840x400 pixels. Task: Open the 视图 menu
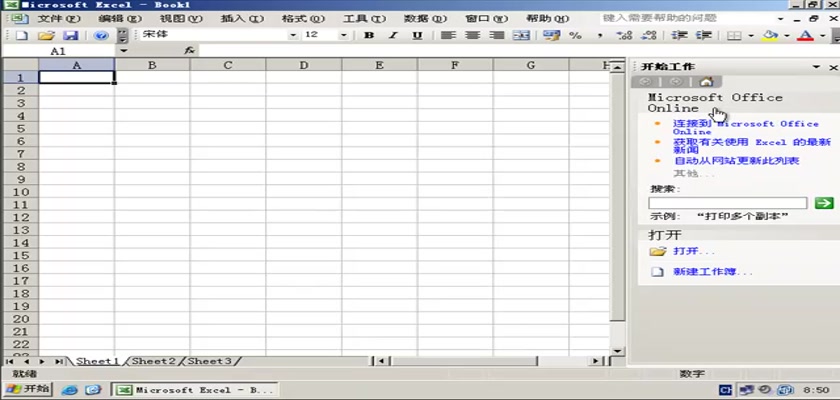(181, 19)
